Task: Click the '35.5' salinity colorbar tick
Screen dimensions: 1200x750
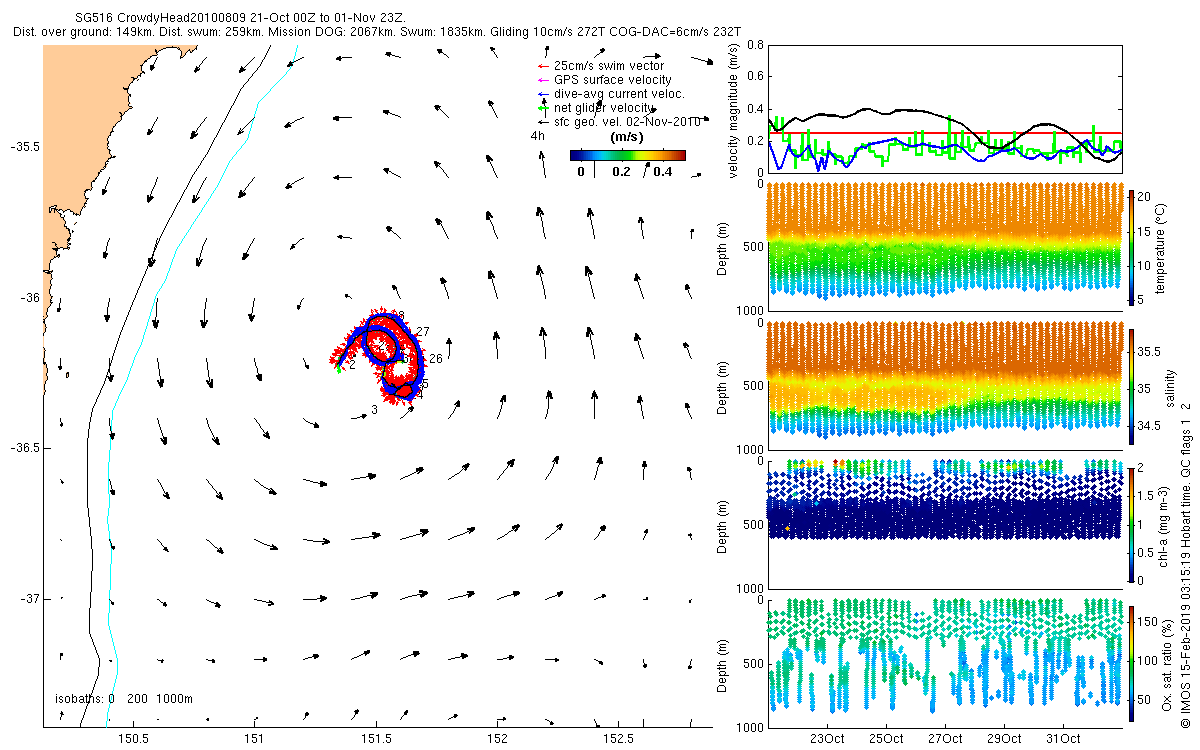Action: point(1150,352)
